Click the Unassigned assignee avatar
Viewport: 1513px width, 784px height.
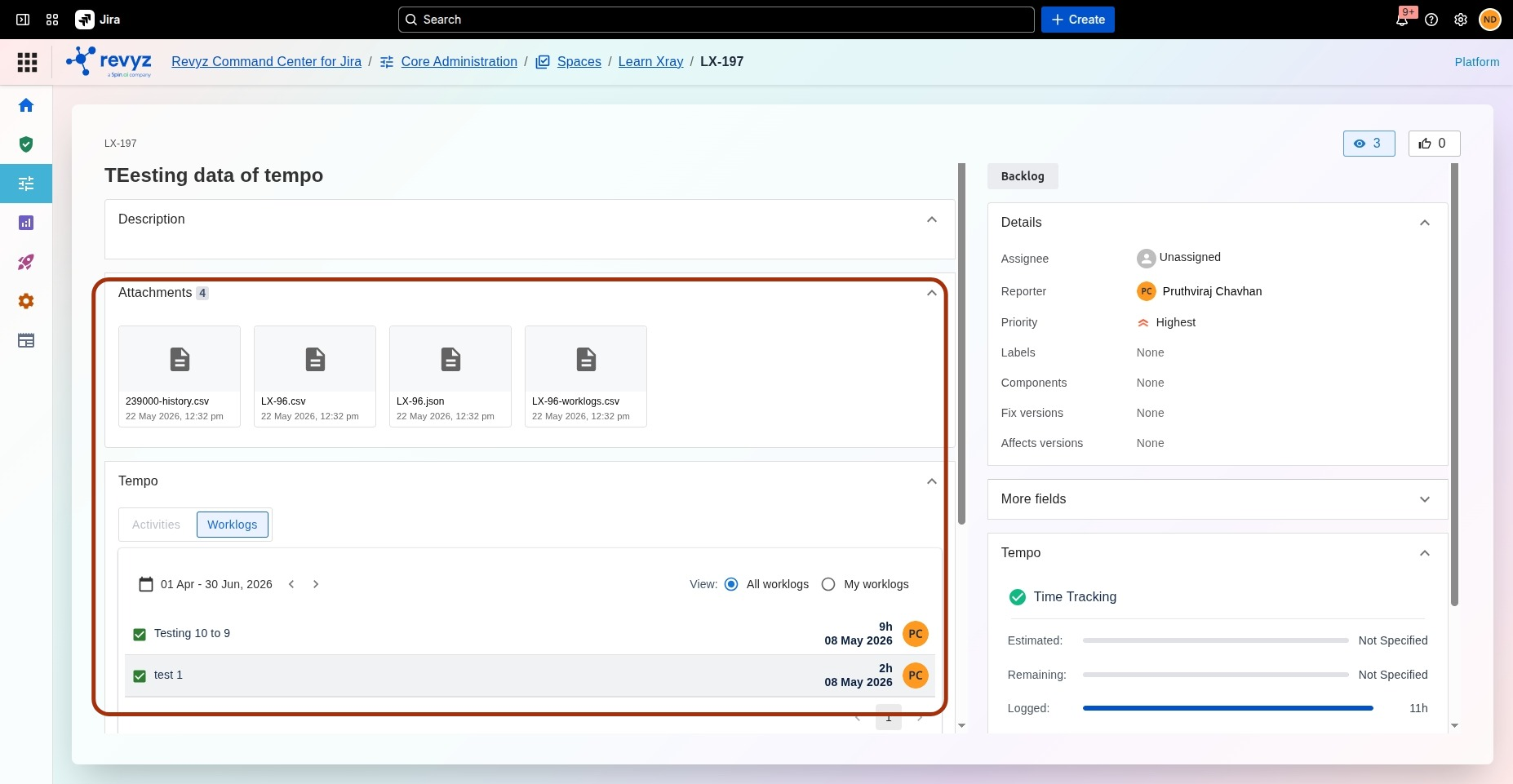click(x=1147, y=259)
